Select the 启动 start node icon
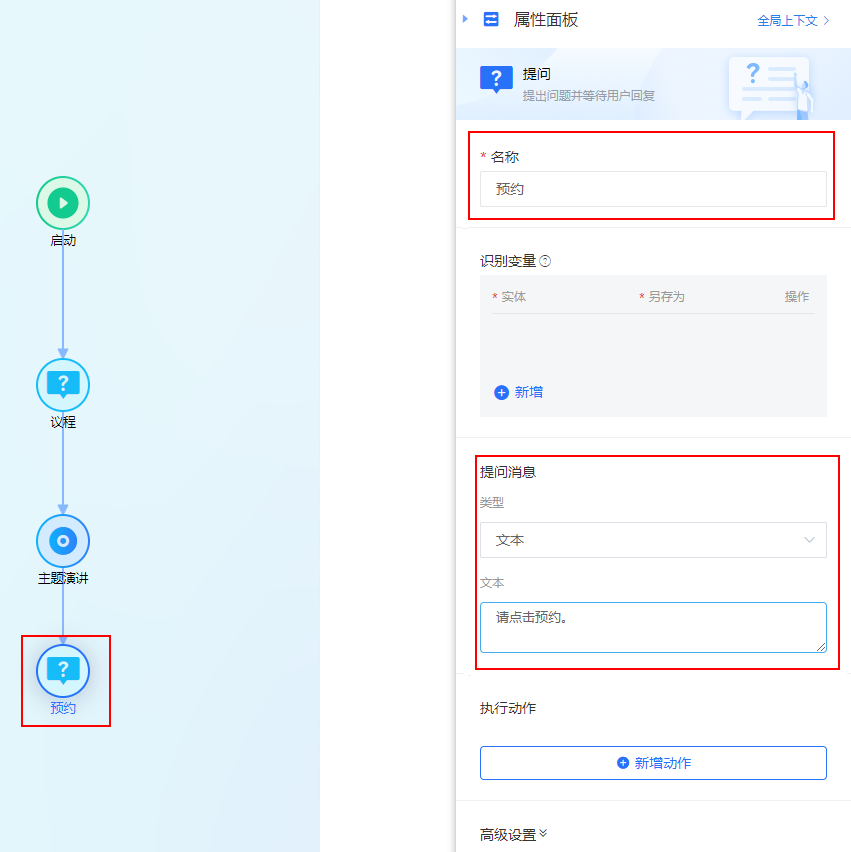This screenshot has width=851, height=852. (63, 203)
